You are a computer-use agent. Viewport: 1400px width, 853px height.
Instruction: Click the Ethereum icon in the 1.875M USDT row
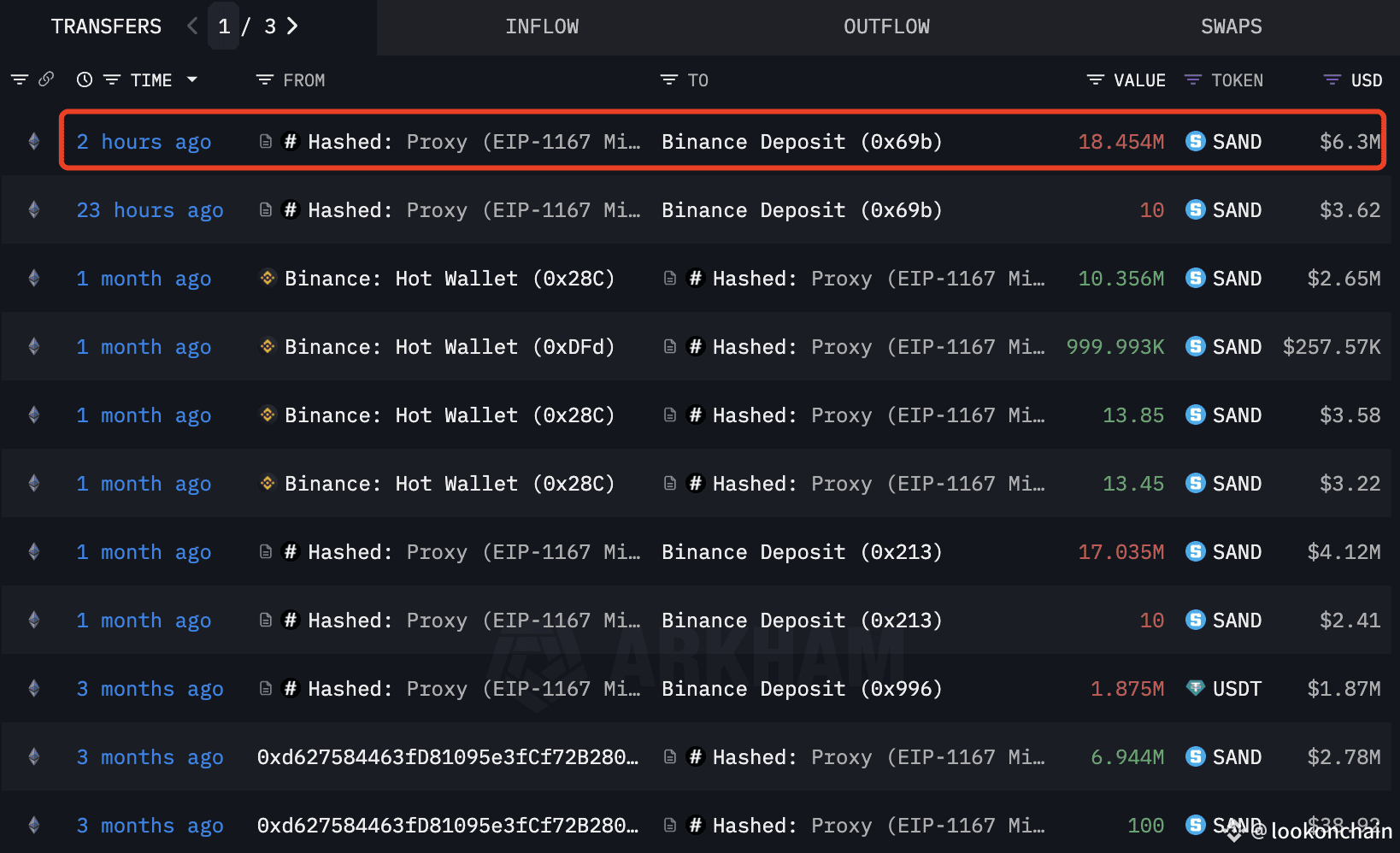click(34, 688)
